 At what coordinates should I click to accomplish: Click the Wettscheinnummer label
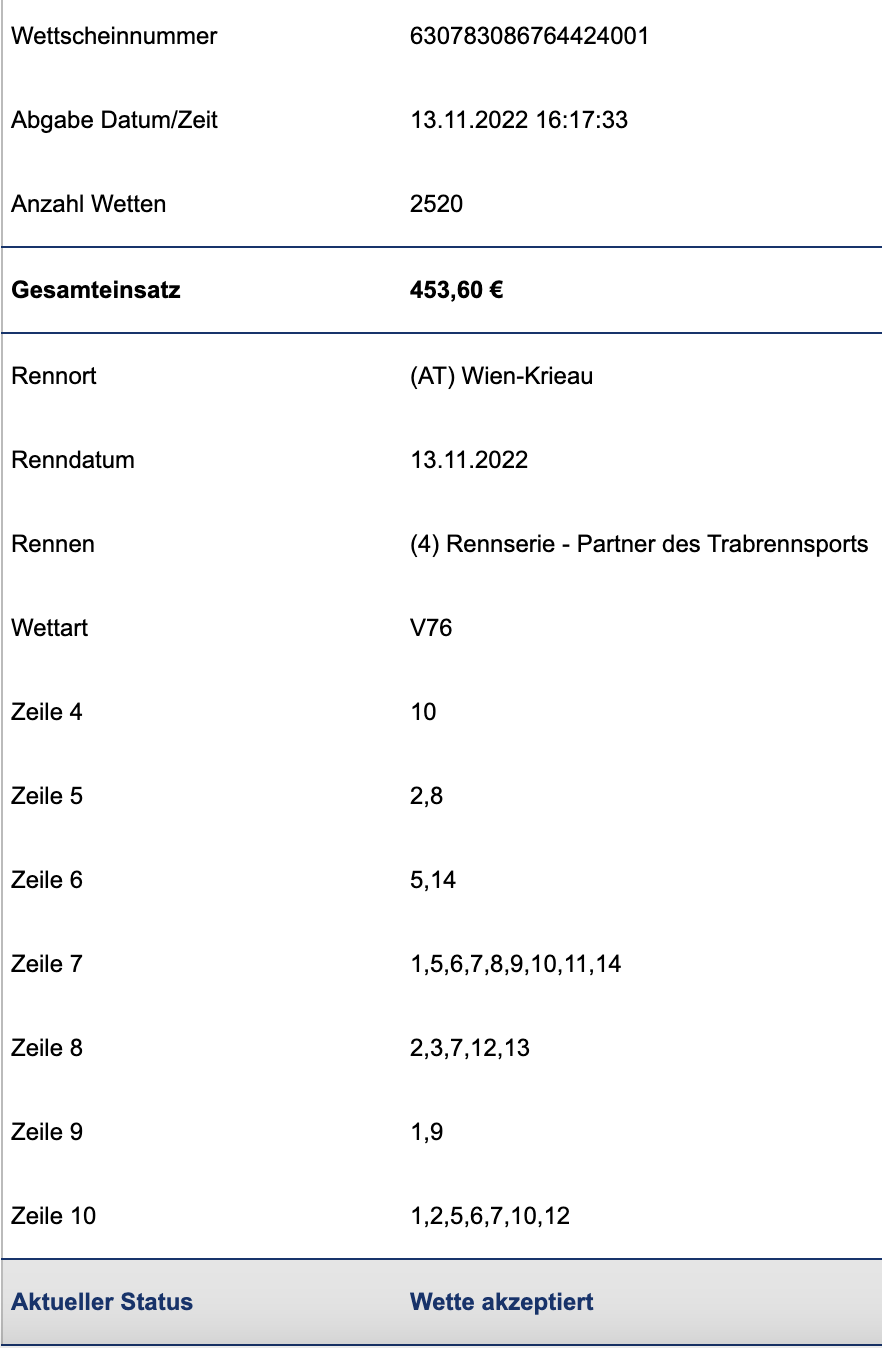pos(114,36)
